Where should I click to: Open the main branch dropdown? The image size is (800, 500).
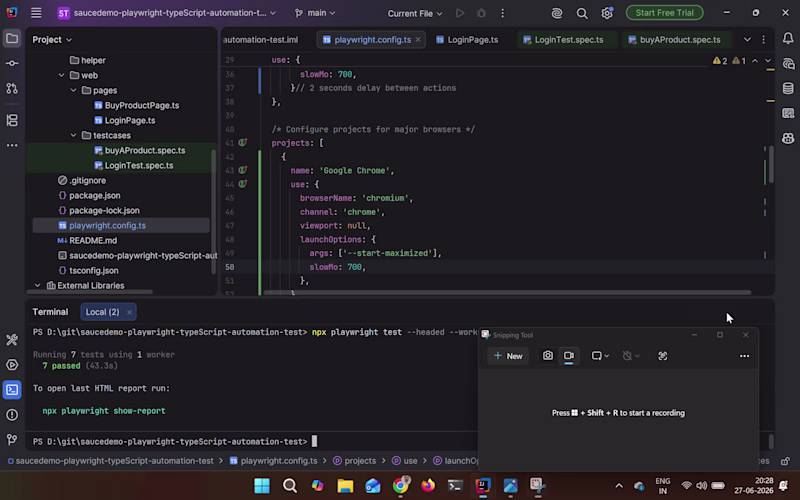coord(315,13)
